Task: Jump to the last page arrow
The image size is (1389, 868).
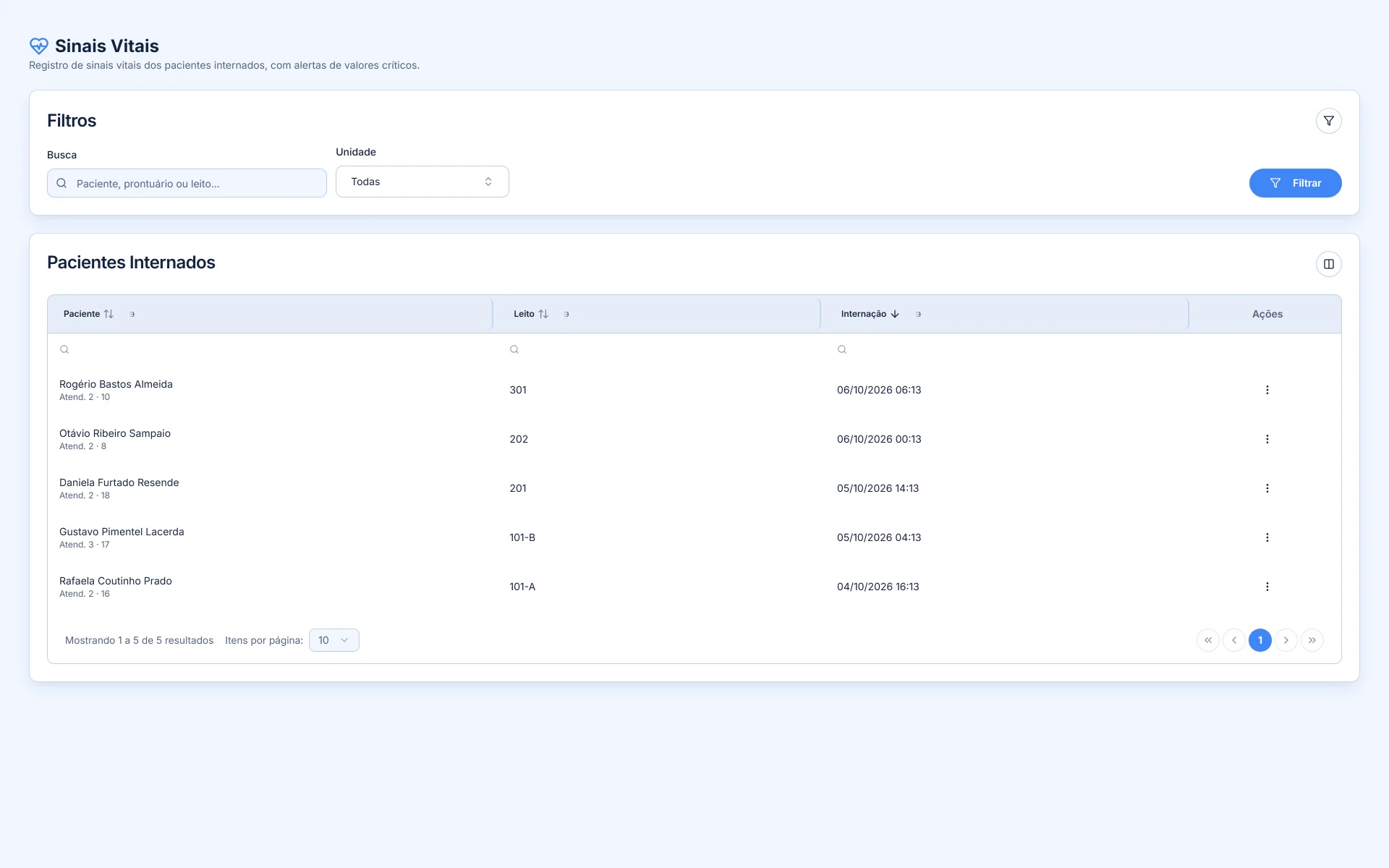Action: coord(1312,640)
